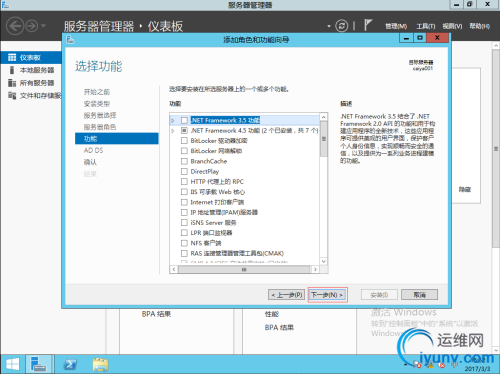Select the .NET Framework 3.5 feature row
The width and height of the screenshot is (500, 374).
245,120
